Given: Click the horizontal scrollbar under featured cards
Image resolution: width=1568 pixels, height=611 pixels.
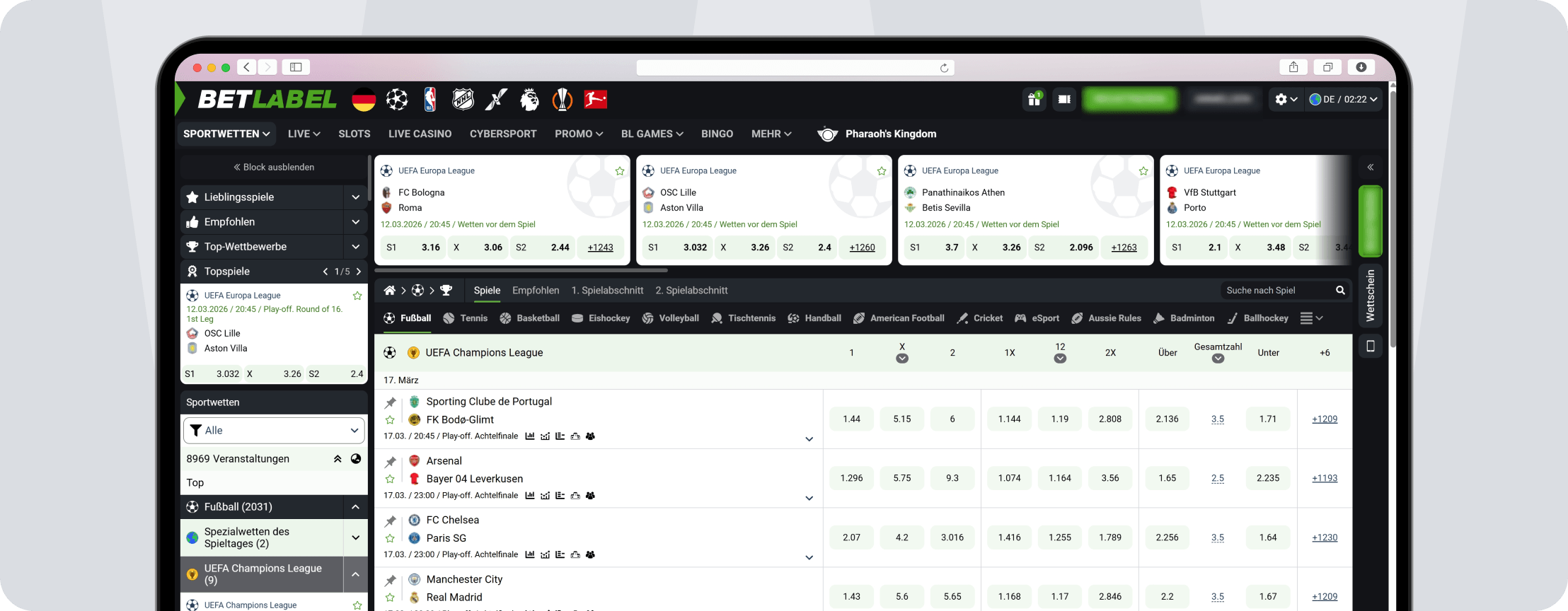Looking at the screenshot, I should (x=521, y=270).
